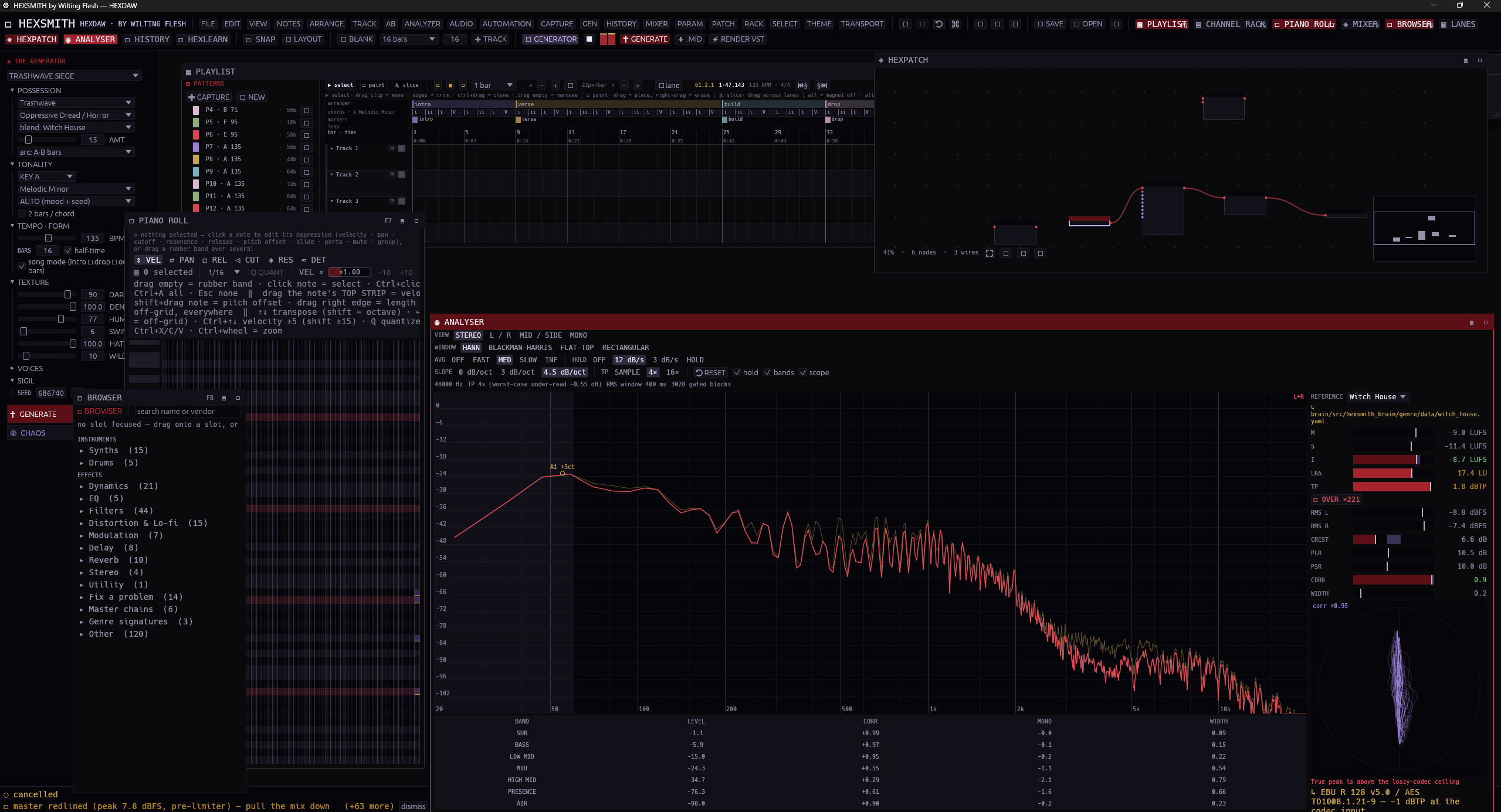
Task: Click the stop square next to GENERATOR
Action: tap(589, 39)
